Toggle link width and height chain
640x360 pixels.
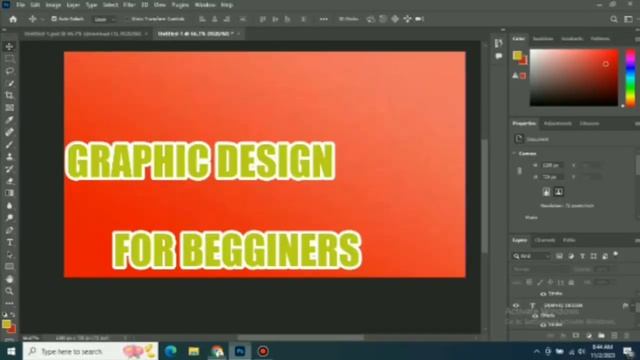pyautogui.click(x=520, y=171)
